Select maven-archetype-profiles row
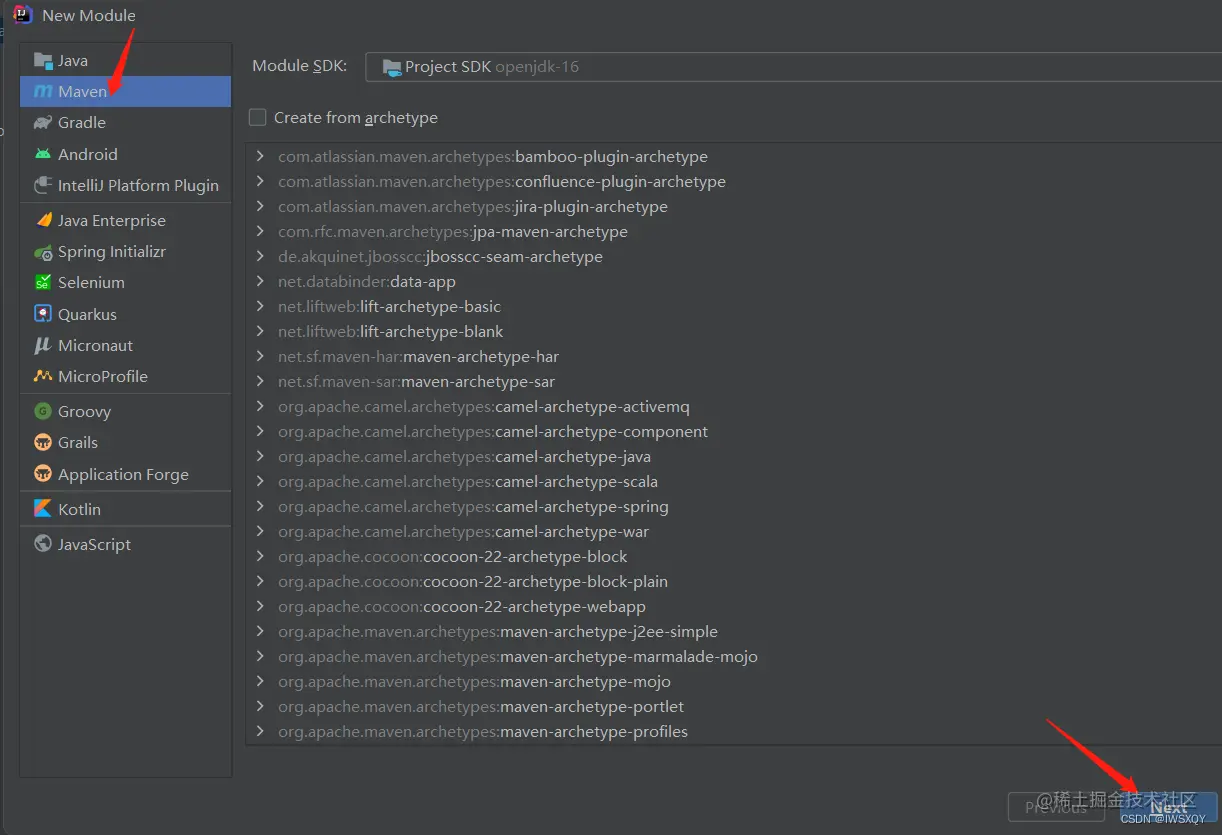 click(733, 731)
